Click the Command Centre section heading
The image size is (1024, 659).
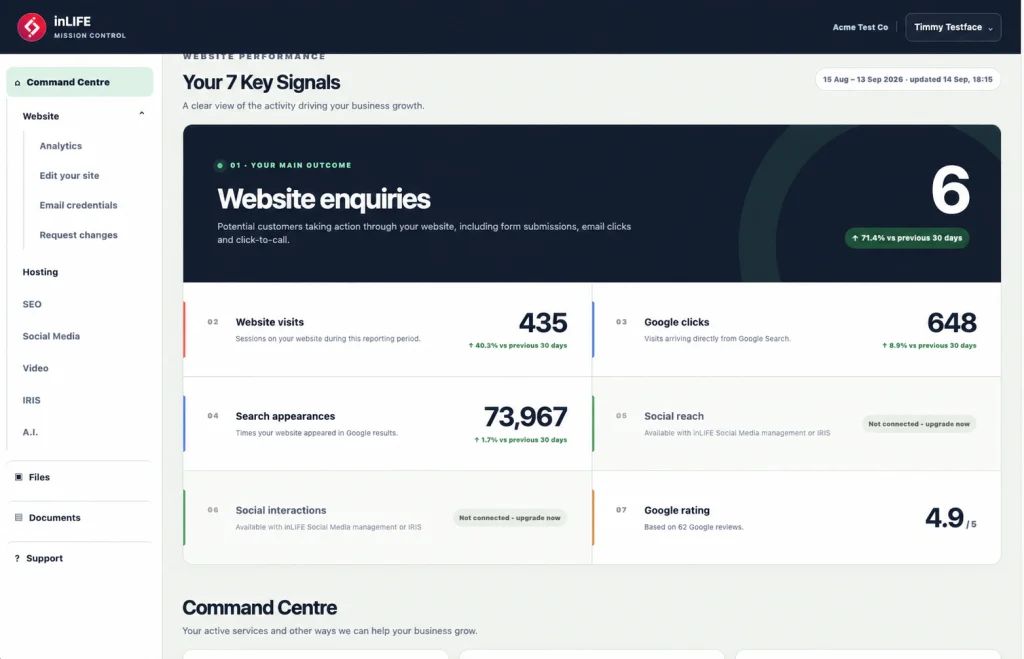(x=259, y=608)
